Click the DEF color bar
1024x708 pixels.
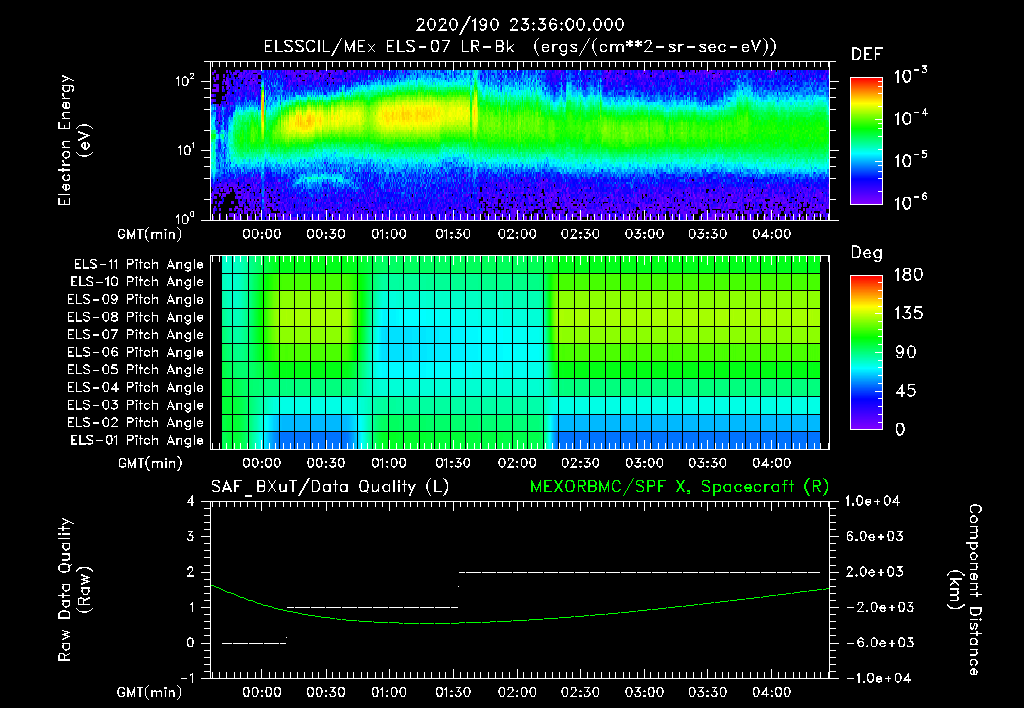[x=866, y=141]
